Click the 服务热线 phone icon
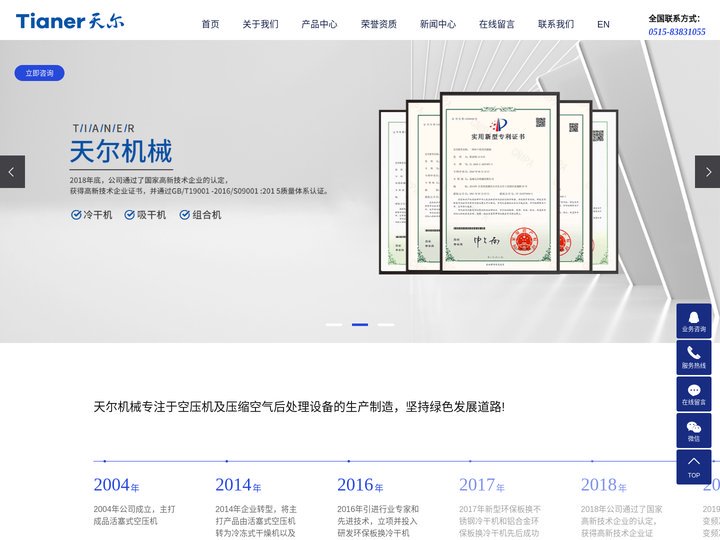The image size is (720, 540). [x=693, y=358]
